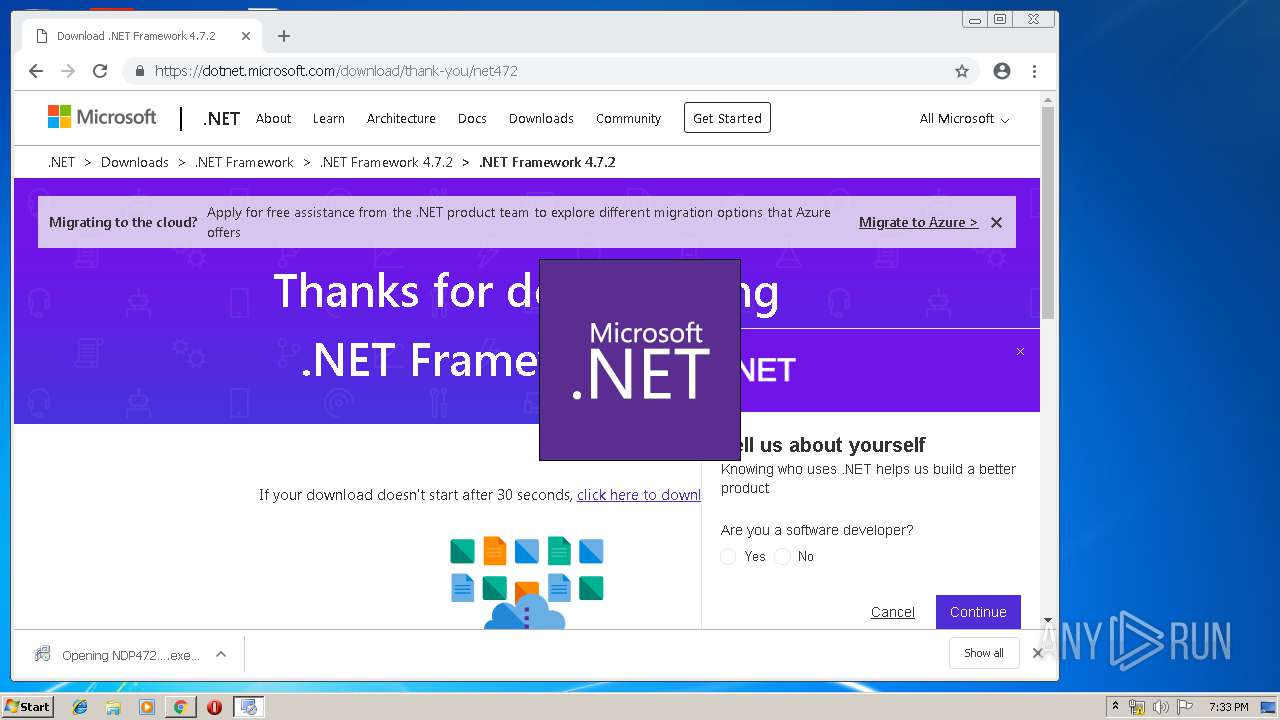Screen dimensions: 1280x720
Task: Open Docs in navigation
Action: click(472, 118)
